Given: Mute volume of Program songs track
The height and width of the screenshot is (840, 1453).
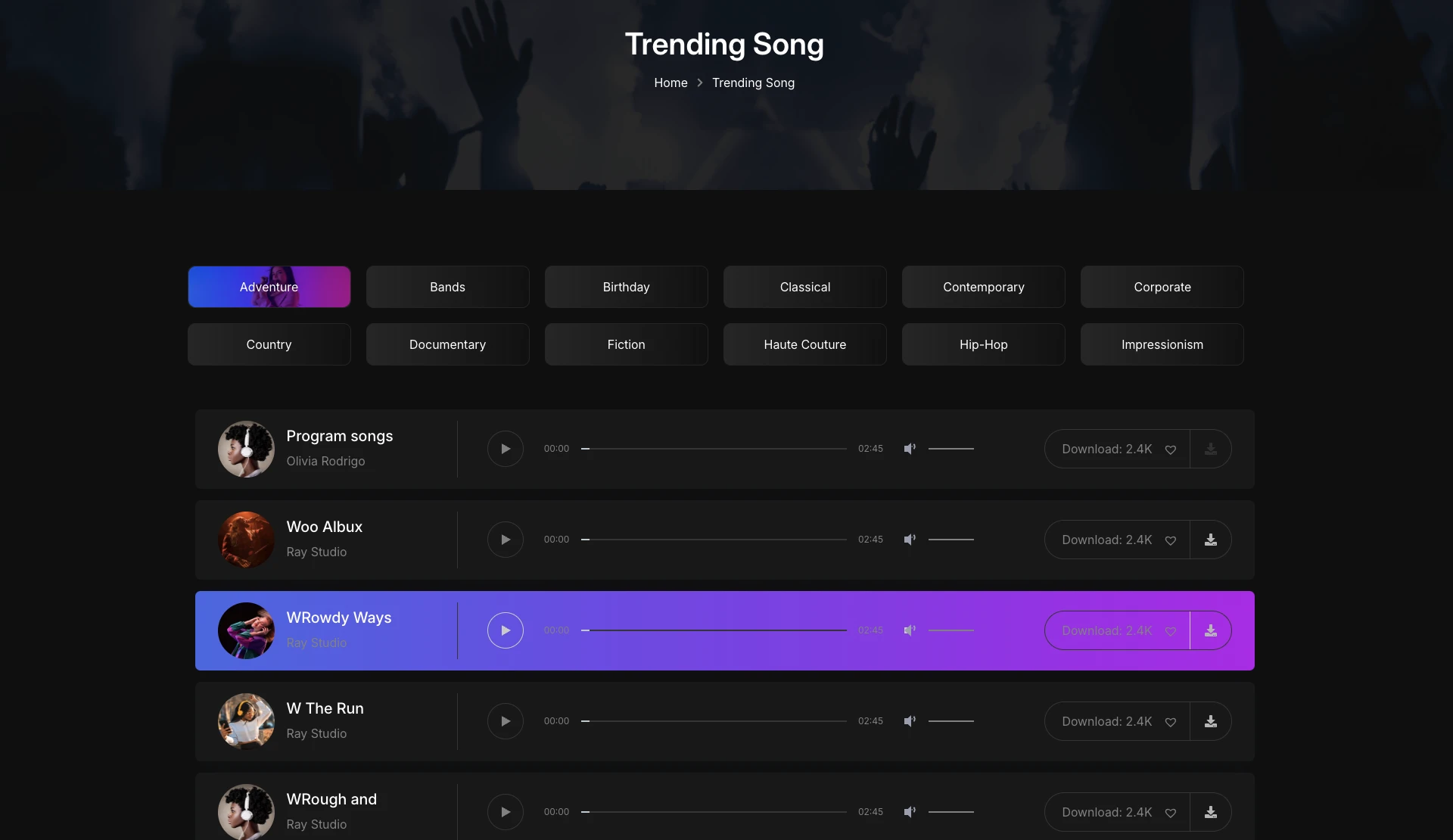Looking at the screenshot, I should click(909, 449).
